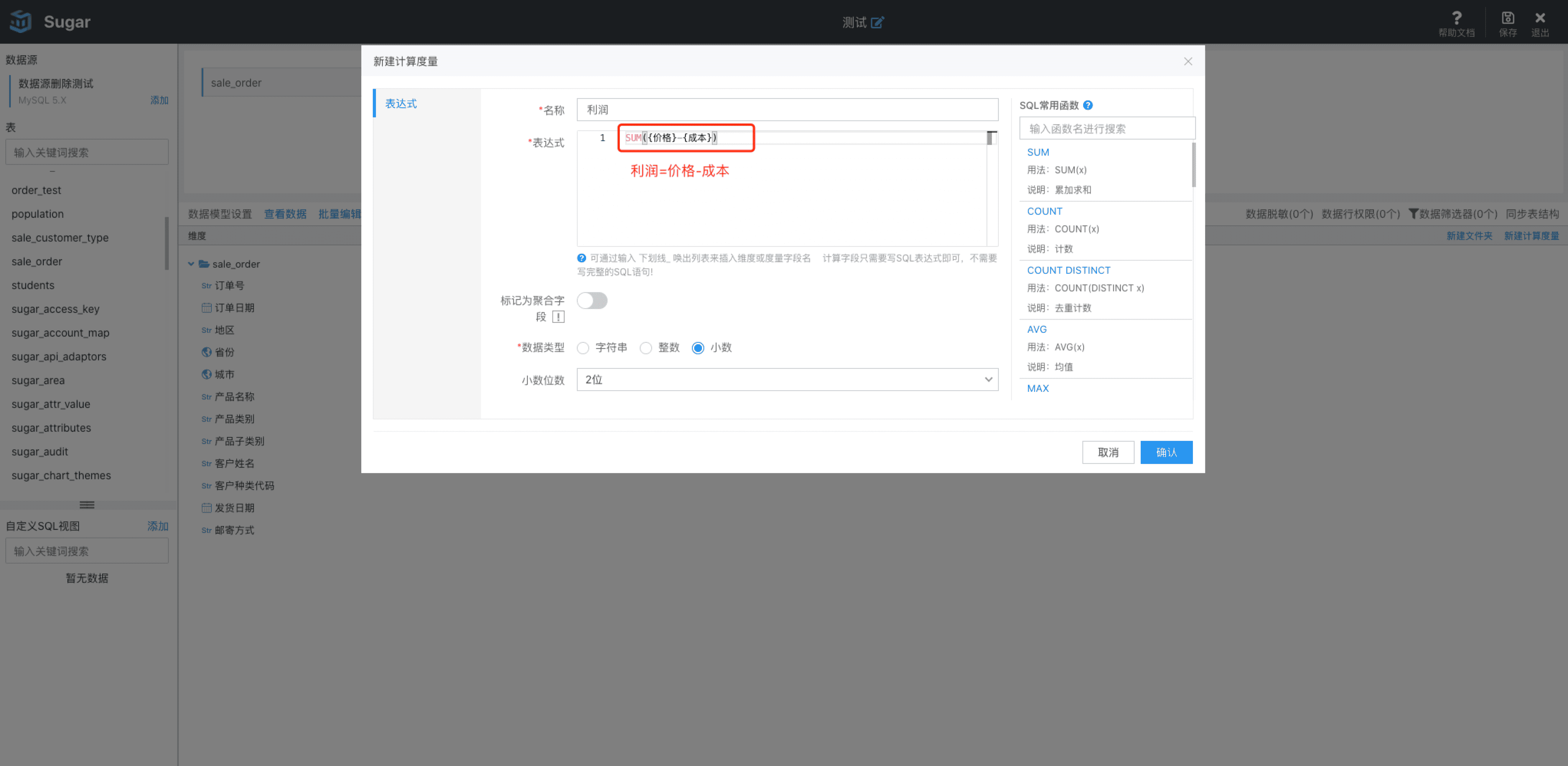Click the 产品名称 Str type icon
Screen dimensions: 1568x766
tap(206, 397)
